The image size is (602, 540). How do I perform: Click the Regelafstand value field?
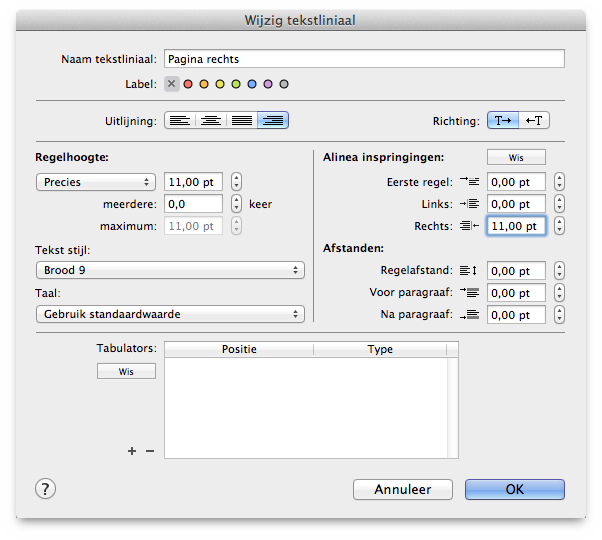click(x=516, y=271)
